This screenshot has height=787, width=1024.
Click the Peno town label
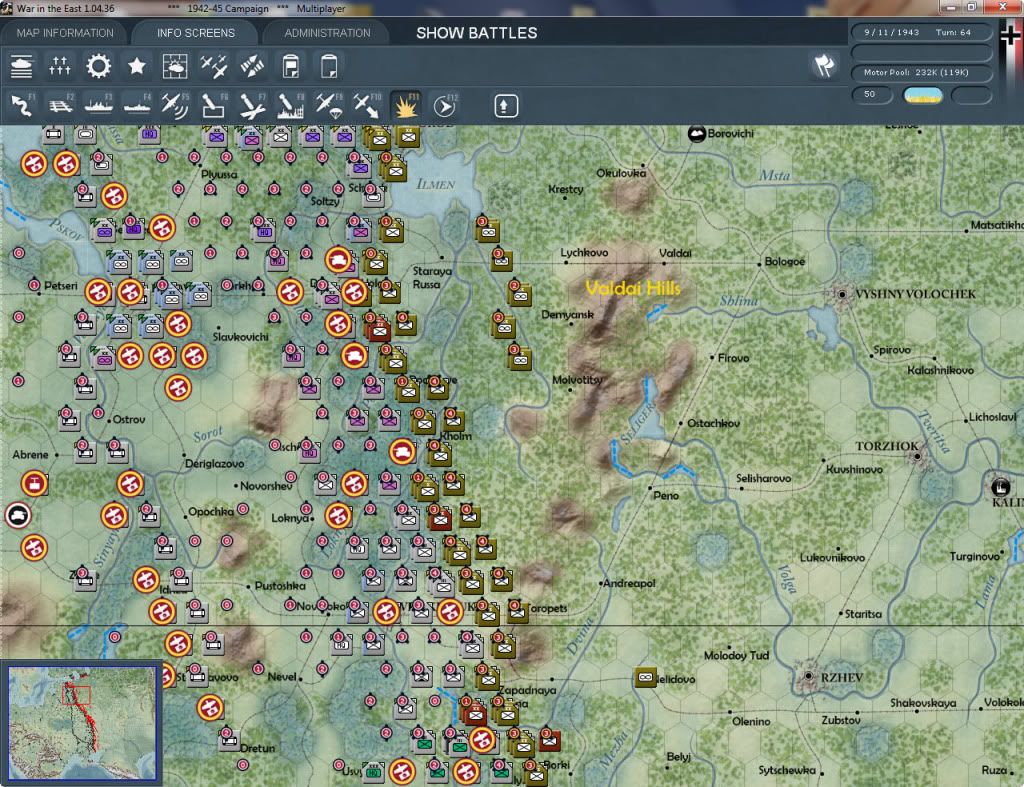666,496
